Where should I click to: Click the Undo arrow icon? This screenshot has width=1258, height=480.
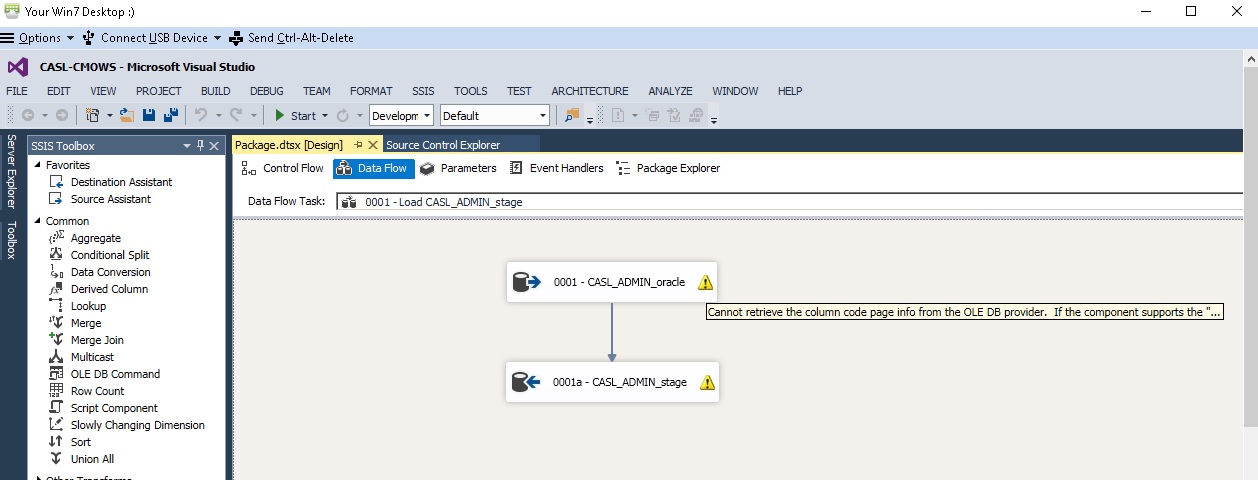click(199, 115)
